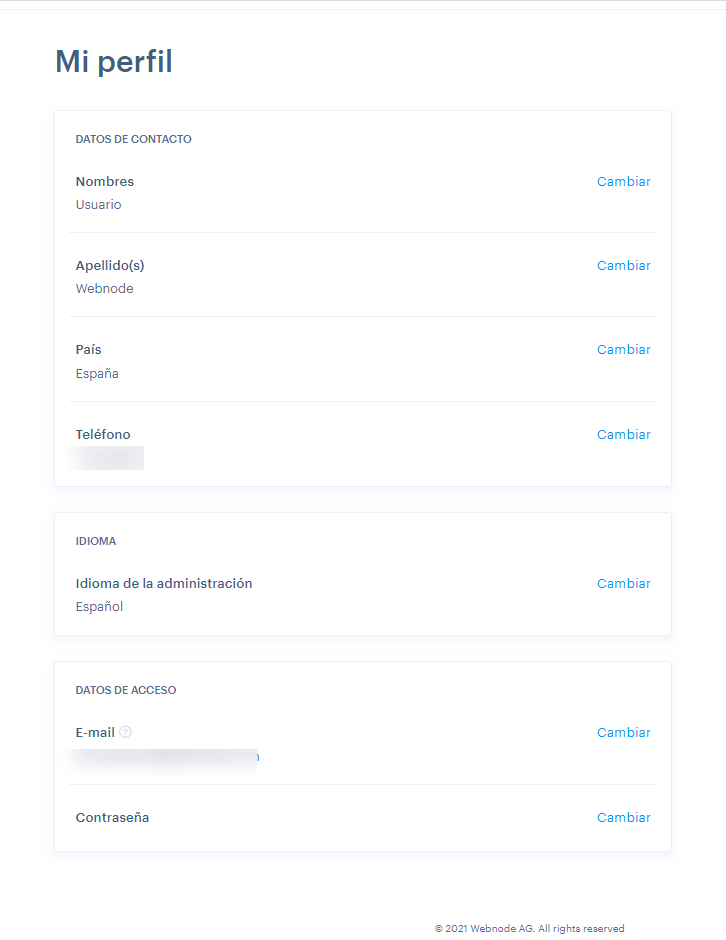Screen dimensions: 726x940
Task: Click the Webnode AG copyright footer text
Action: tap(529, 929)
